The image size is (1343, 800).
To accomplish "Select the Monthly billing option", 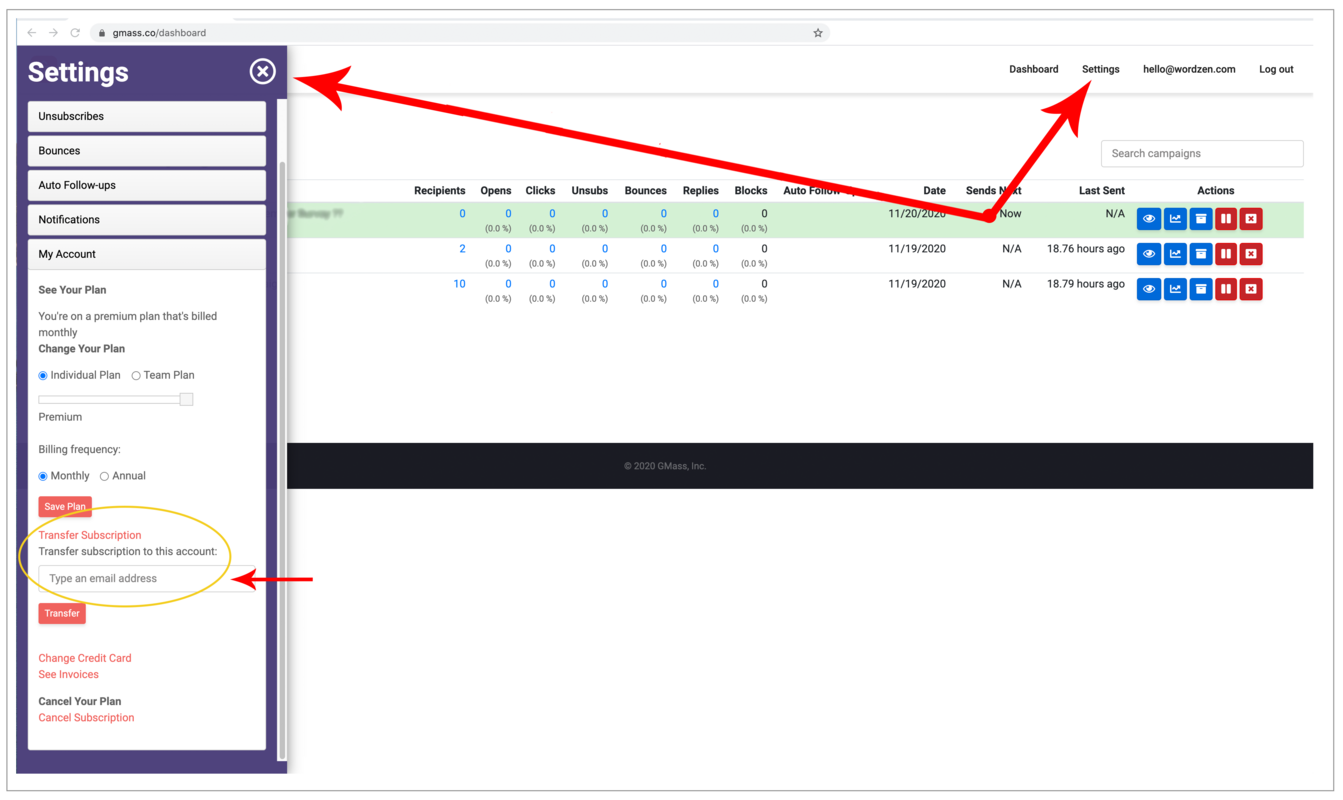I will click(x=43, y=475).
